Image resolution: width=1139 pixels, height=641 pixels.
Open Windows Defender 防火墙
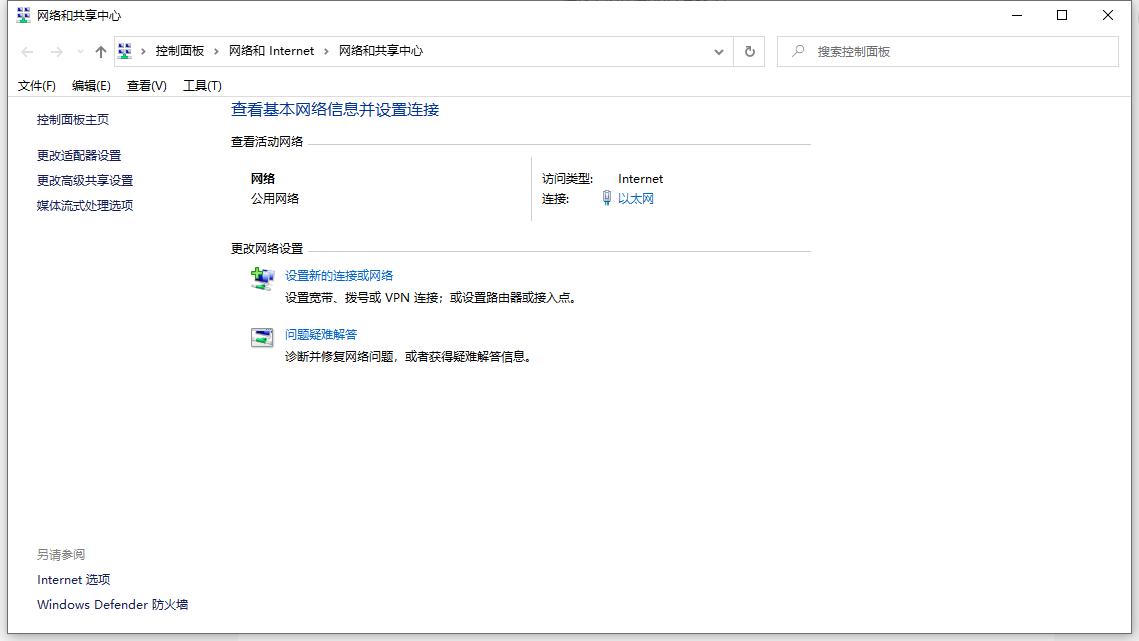(112, 604)
